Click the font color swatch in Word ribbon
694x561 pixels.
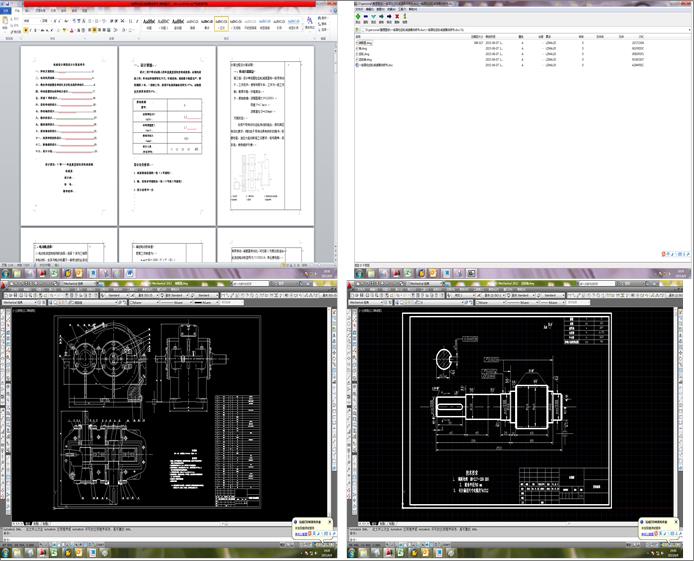click(x=71, y=30)
